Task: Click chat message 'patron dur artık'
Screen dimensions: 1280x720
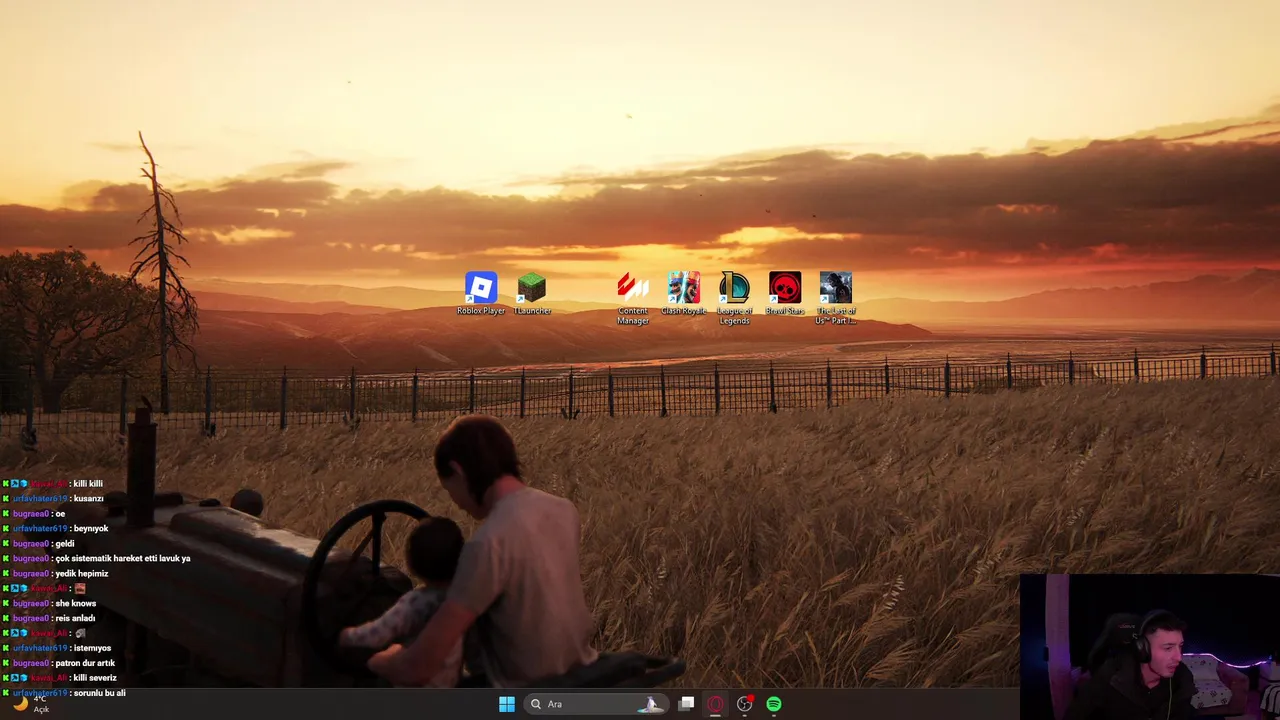Action: pos(85,663)
